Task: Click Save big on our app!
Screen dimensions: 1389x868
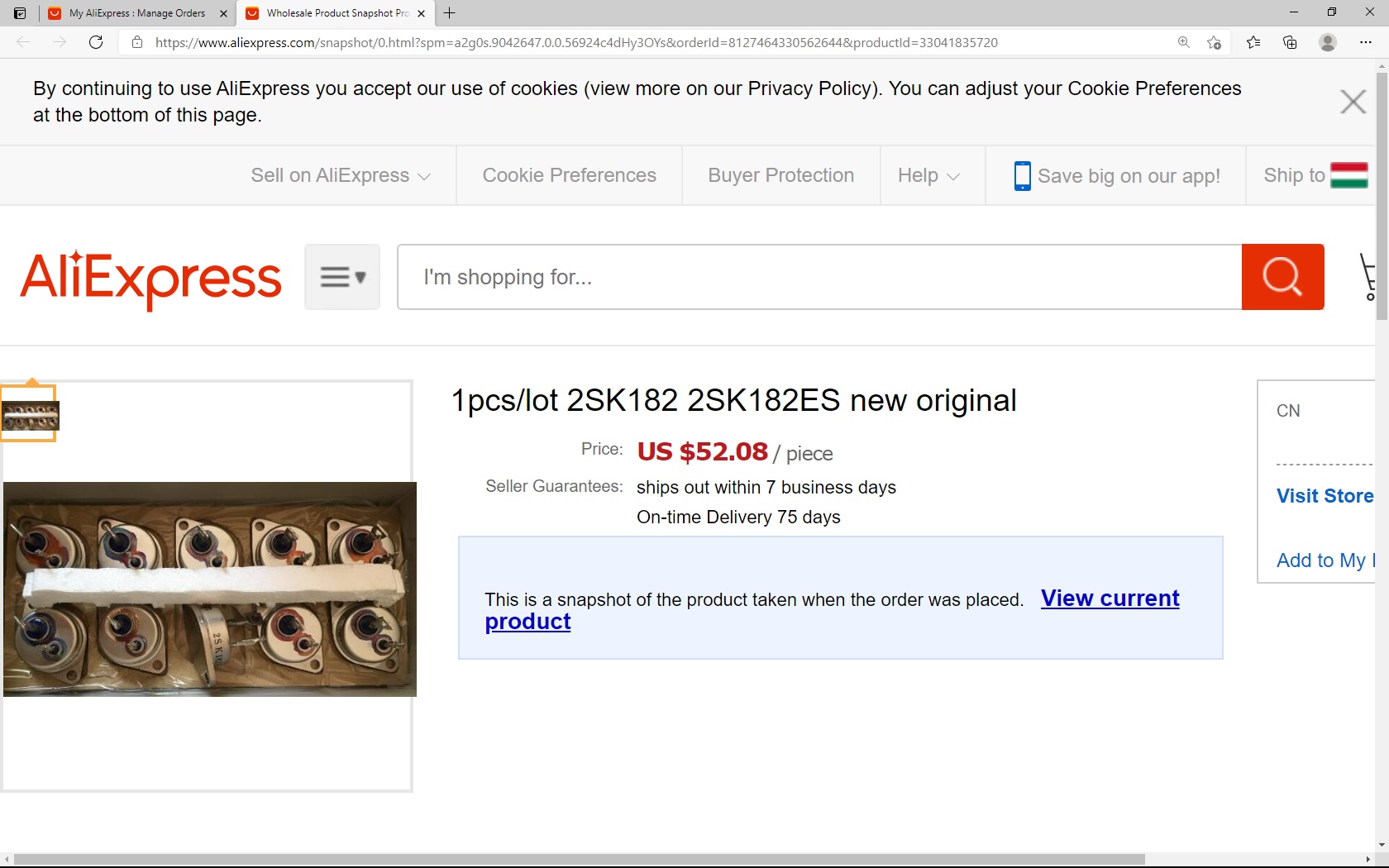Action: [x=1129, y=176]
